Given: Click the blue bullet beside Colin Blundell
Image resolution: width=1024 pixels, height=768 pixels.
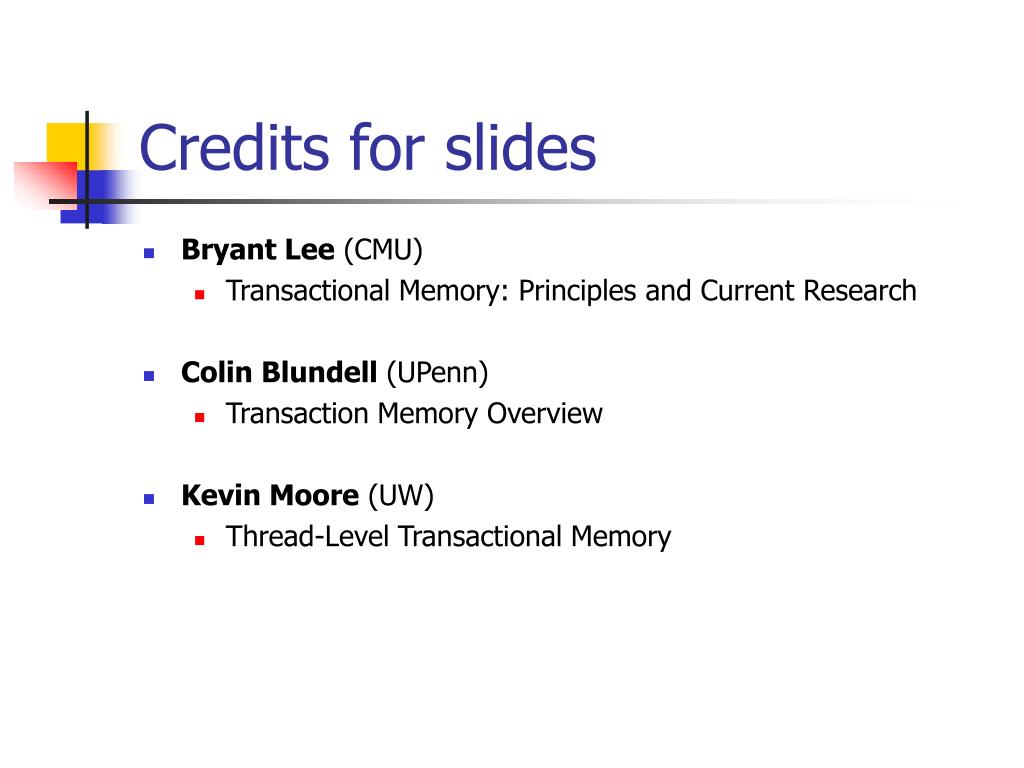Looking at the screenshot, I should point(149,376).
